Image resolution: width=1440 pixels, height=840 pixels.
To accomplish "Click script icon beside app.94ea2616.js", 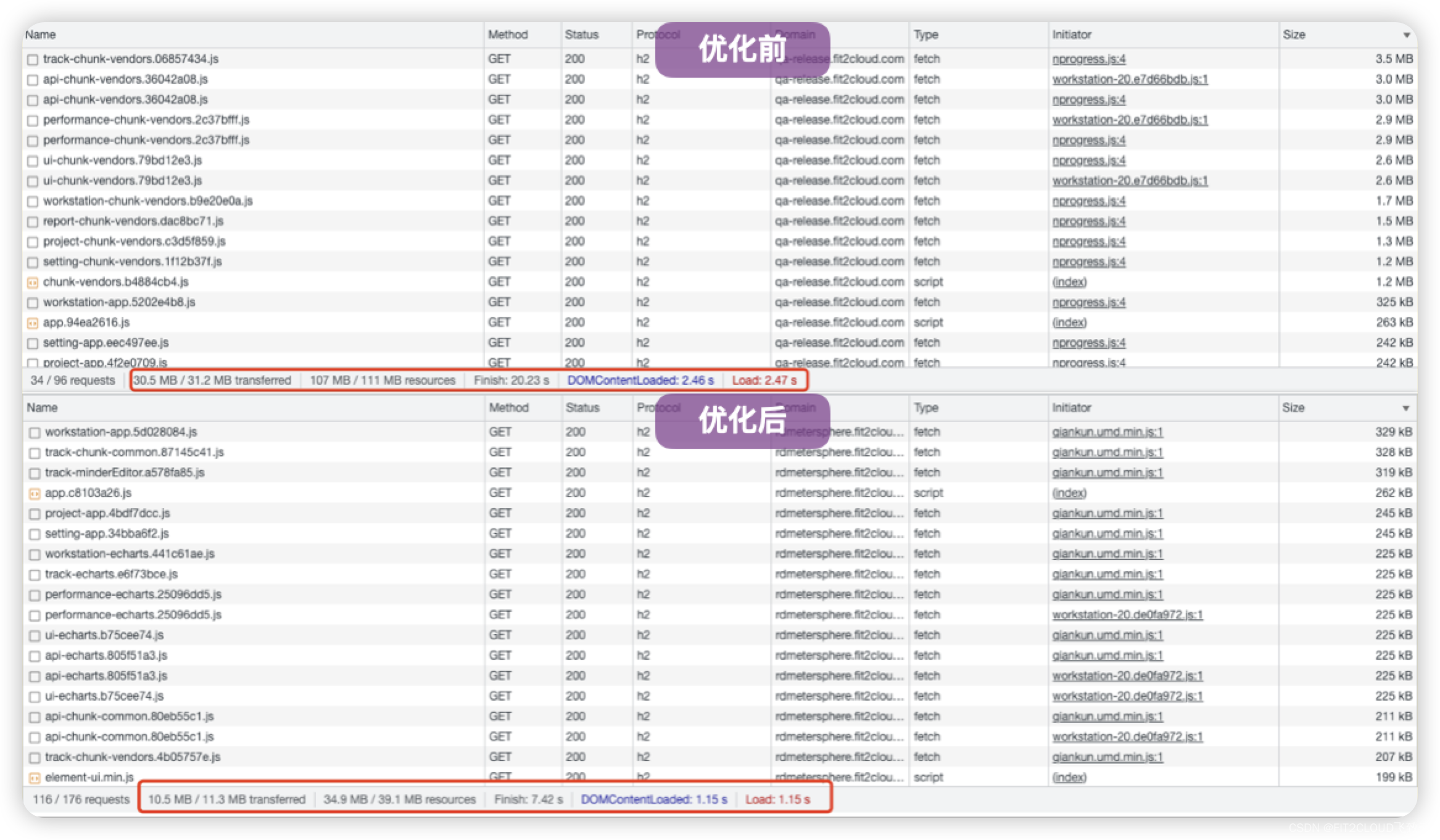I will coord(33,323).
